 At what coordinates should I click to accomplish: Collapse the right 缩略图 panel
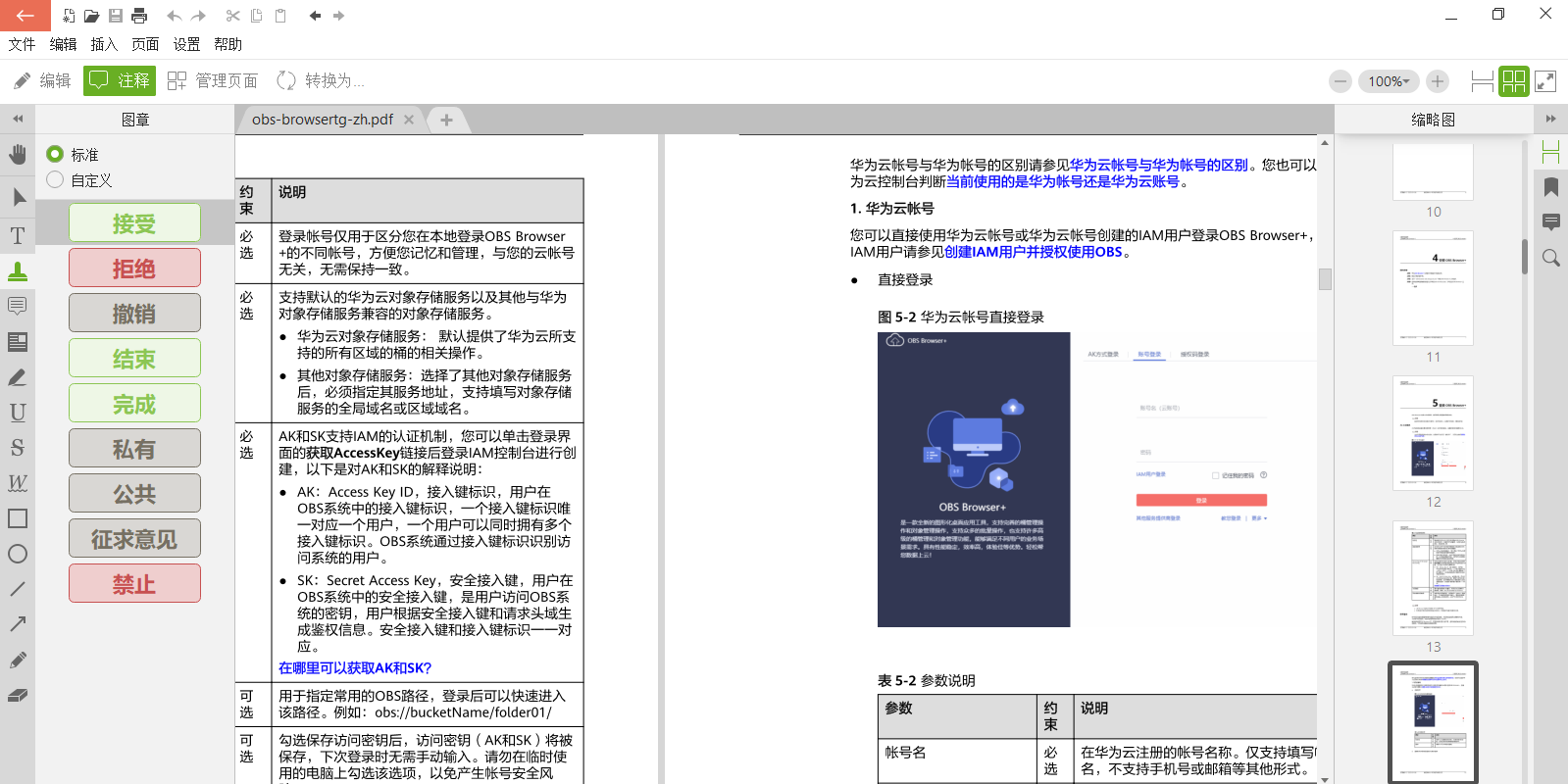pos(1550,119)
